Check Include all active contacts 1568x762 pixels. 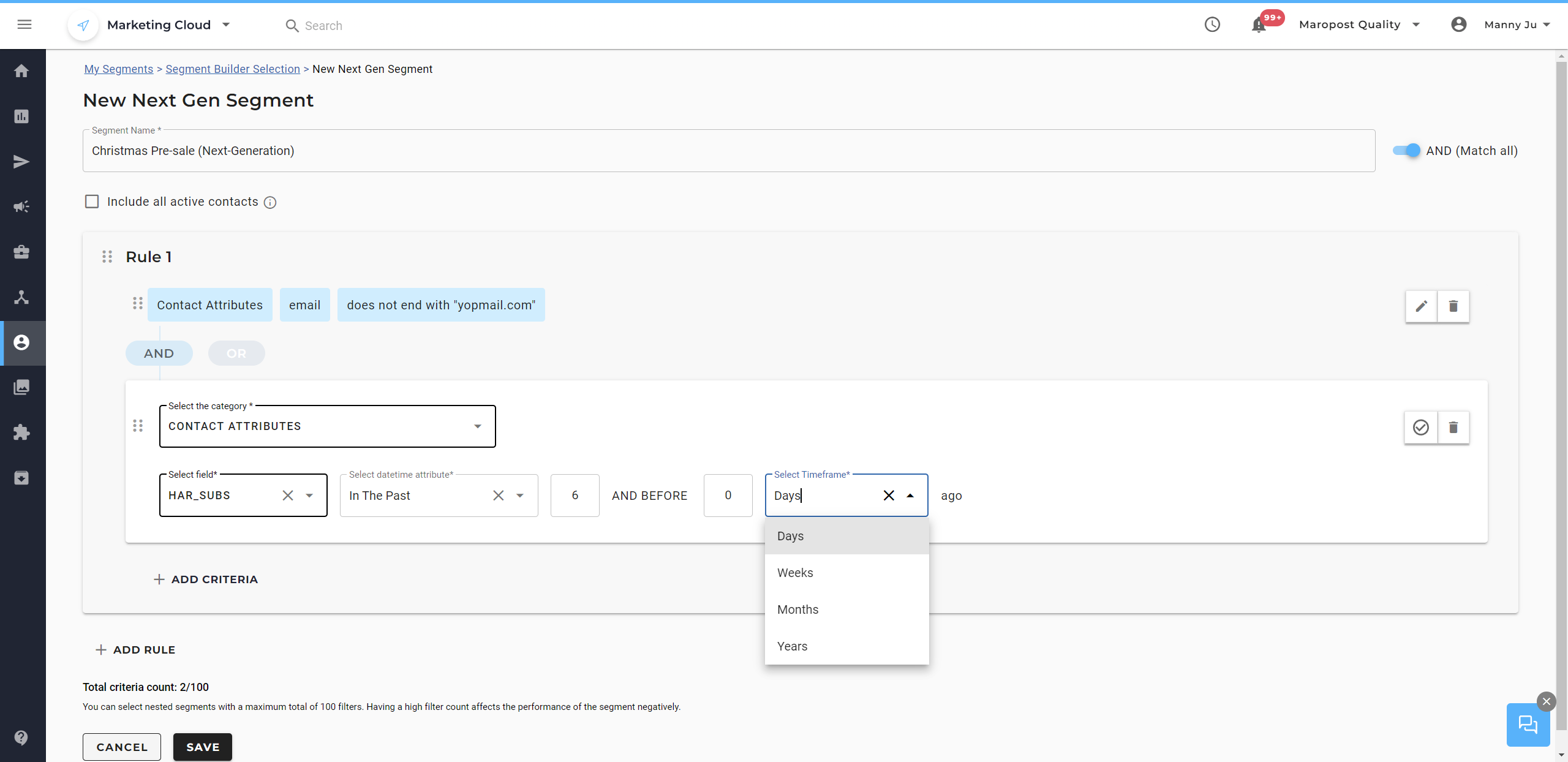[x=92, y=202]
